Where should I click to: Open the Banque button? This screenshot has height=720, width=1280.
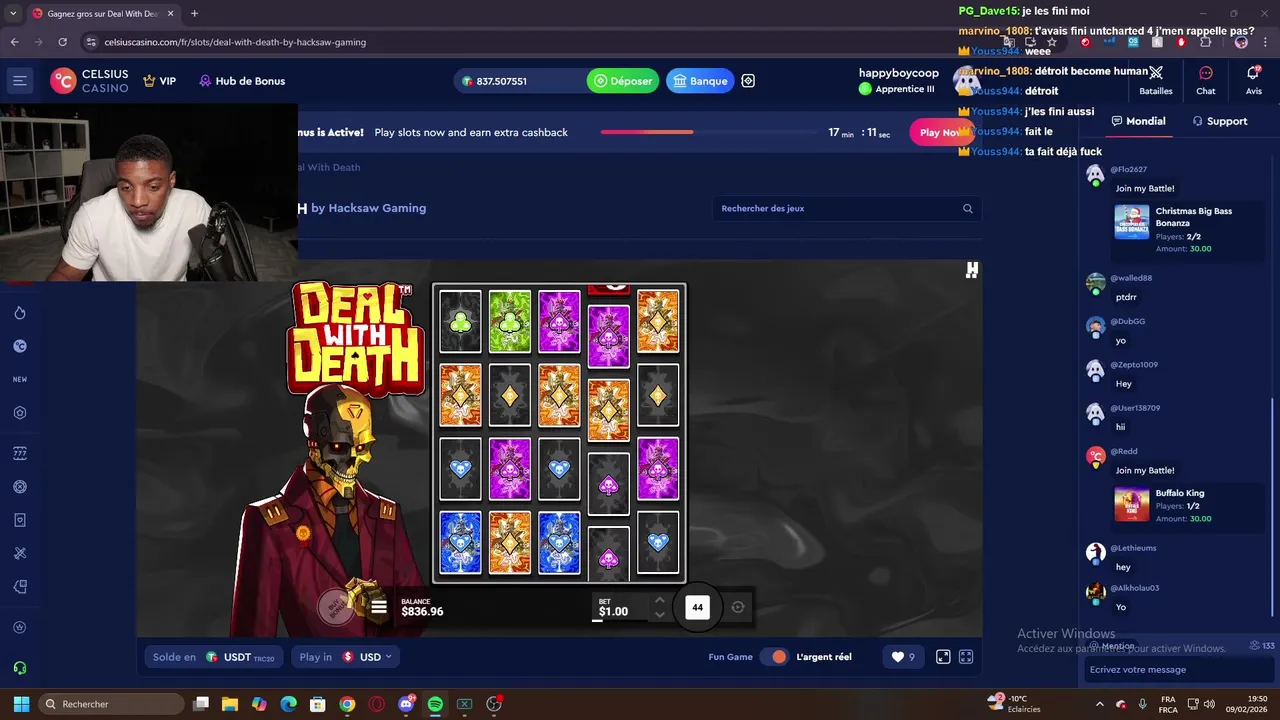click(700, 81)
